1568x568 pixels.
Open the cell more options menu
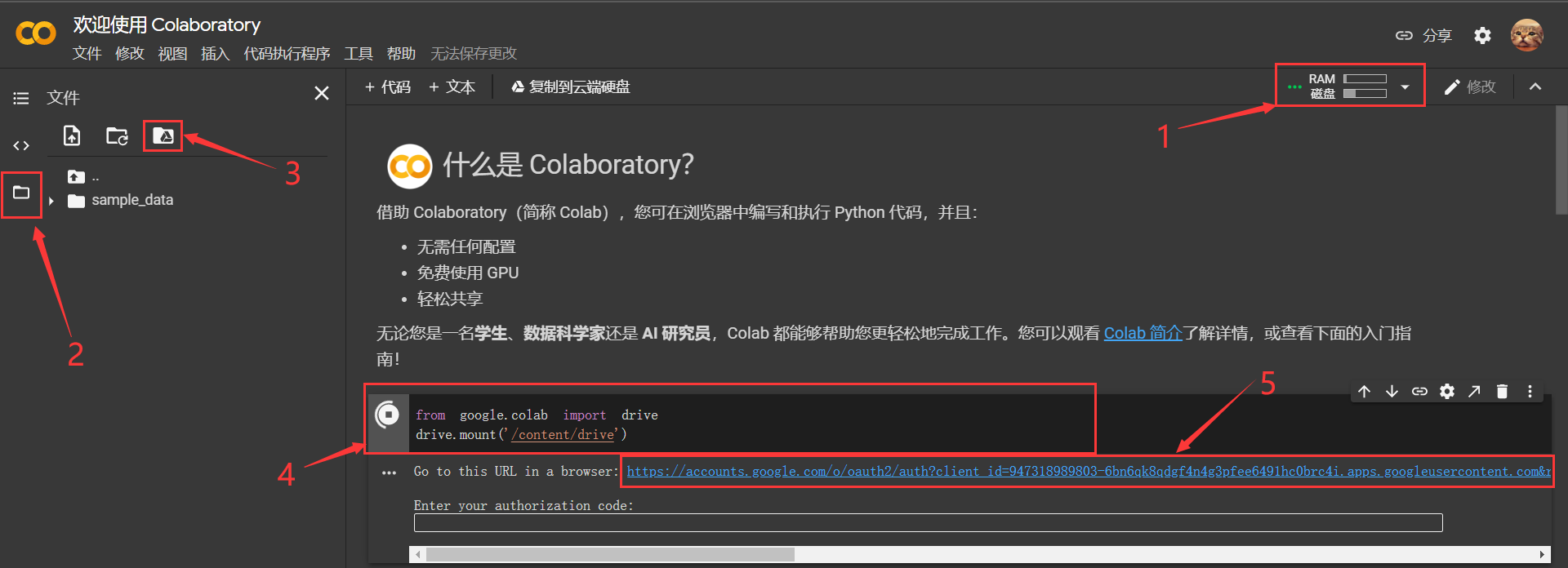point(1530,392)
